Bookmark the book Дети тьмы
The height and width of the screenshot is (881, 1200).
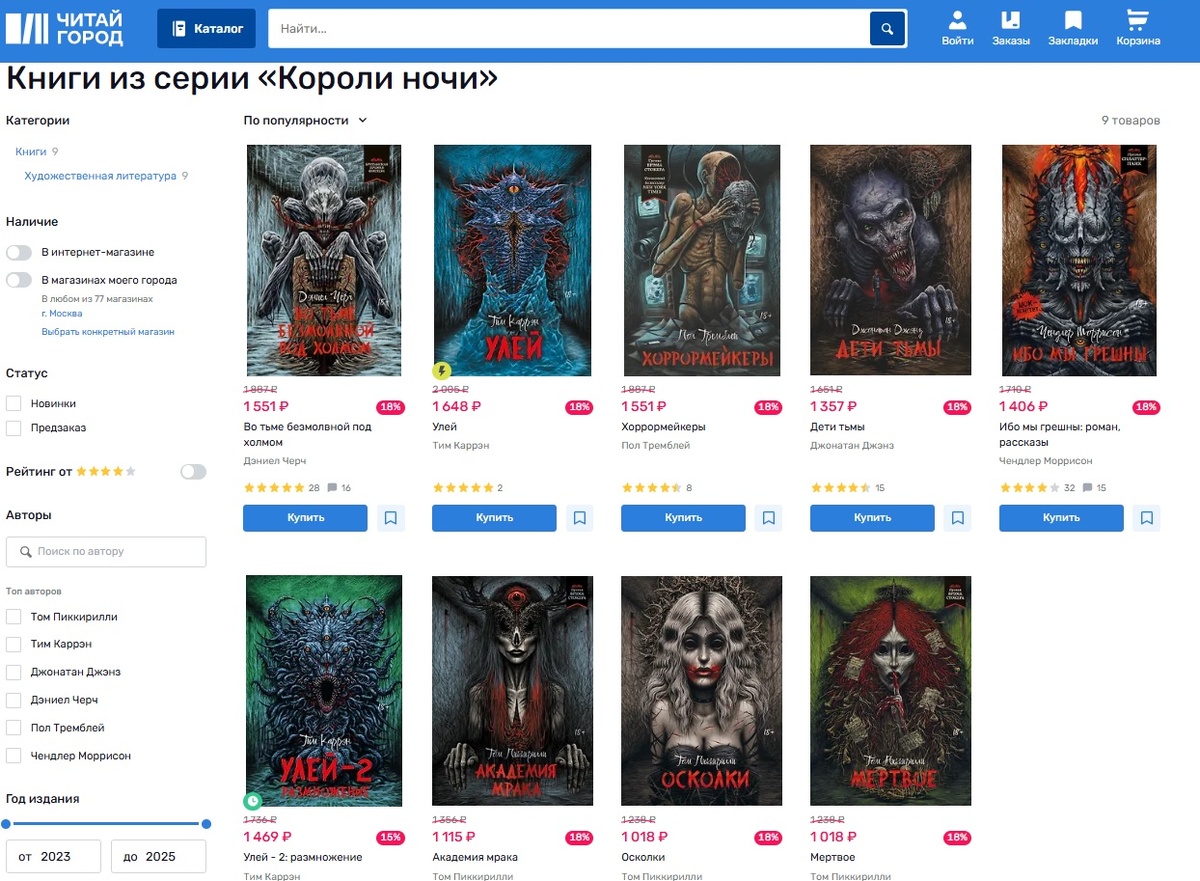958,518
